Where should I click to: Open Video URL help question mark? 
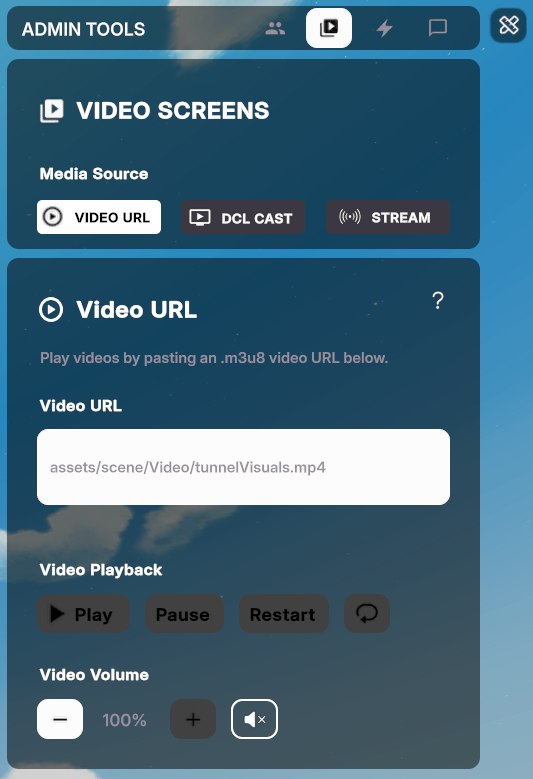point(438,301)
